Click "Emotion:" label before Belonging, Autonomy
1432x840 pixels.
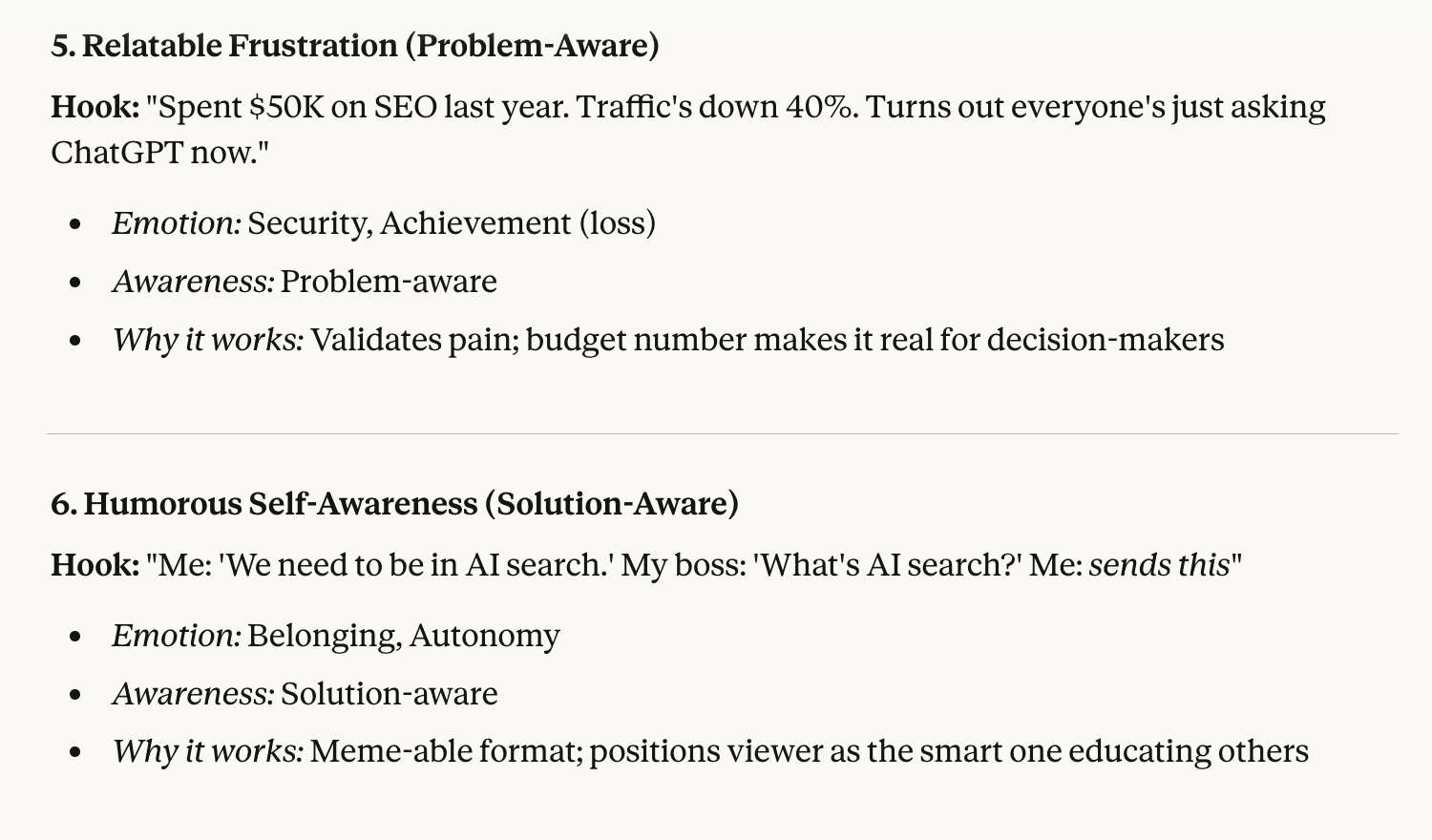point(177,636)
